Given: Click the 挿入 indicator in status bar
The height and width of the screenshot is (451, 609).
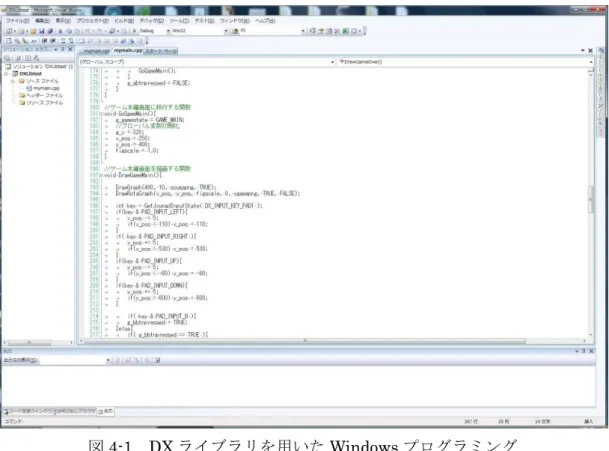Looking at the screenshot, I should pyautogui.click(x=588, y=421).
